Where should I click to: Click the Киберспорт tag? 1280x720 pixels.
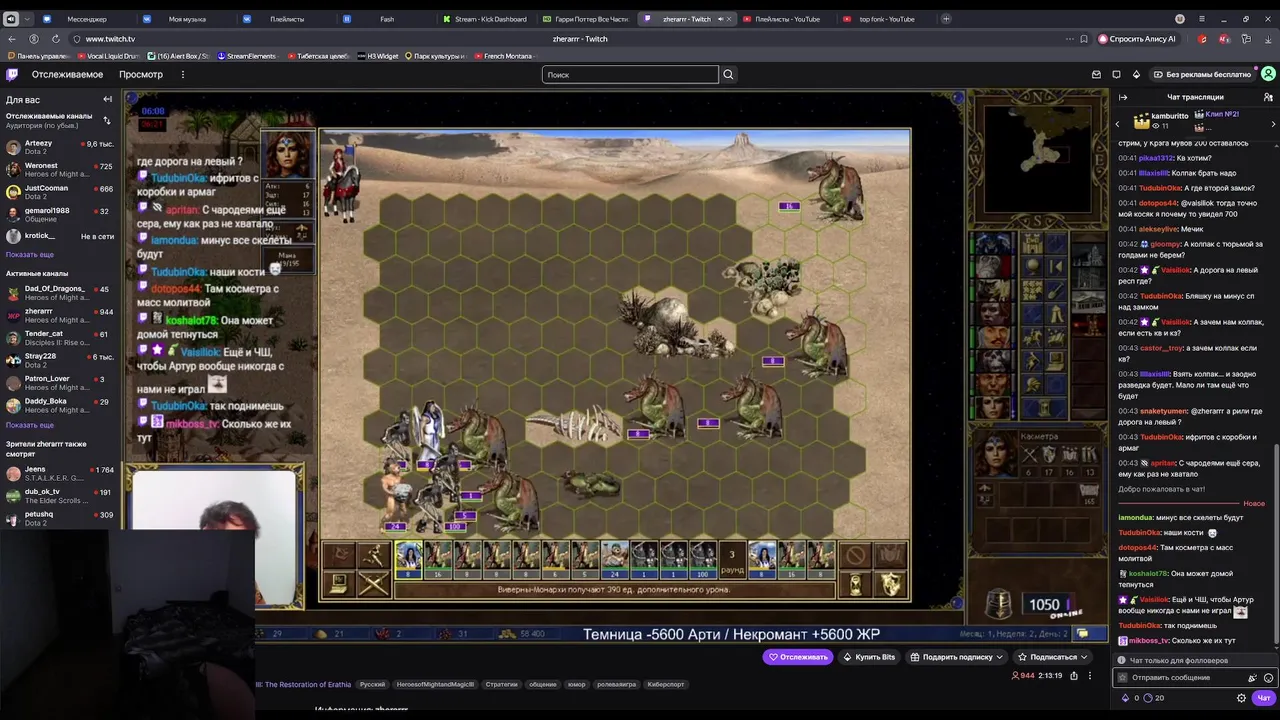(666, 684)
